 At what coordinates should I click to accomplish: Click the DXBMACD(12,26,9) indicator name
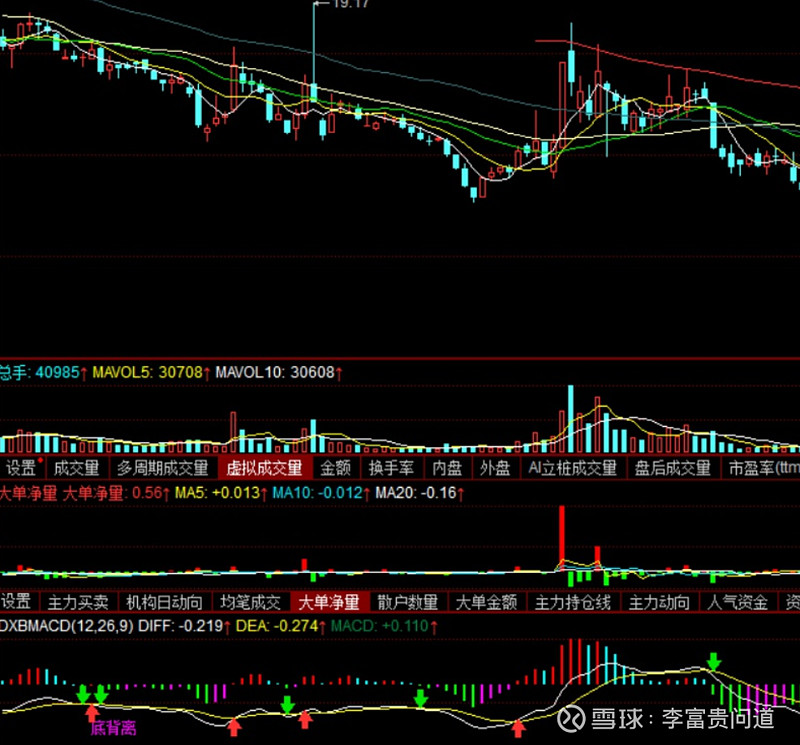(66, 626)
